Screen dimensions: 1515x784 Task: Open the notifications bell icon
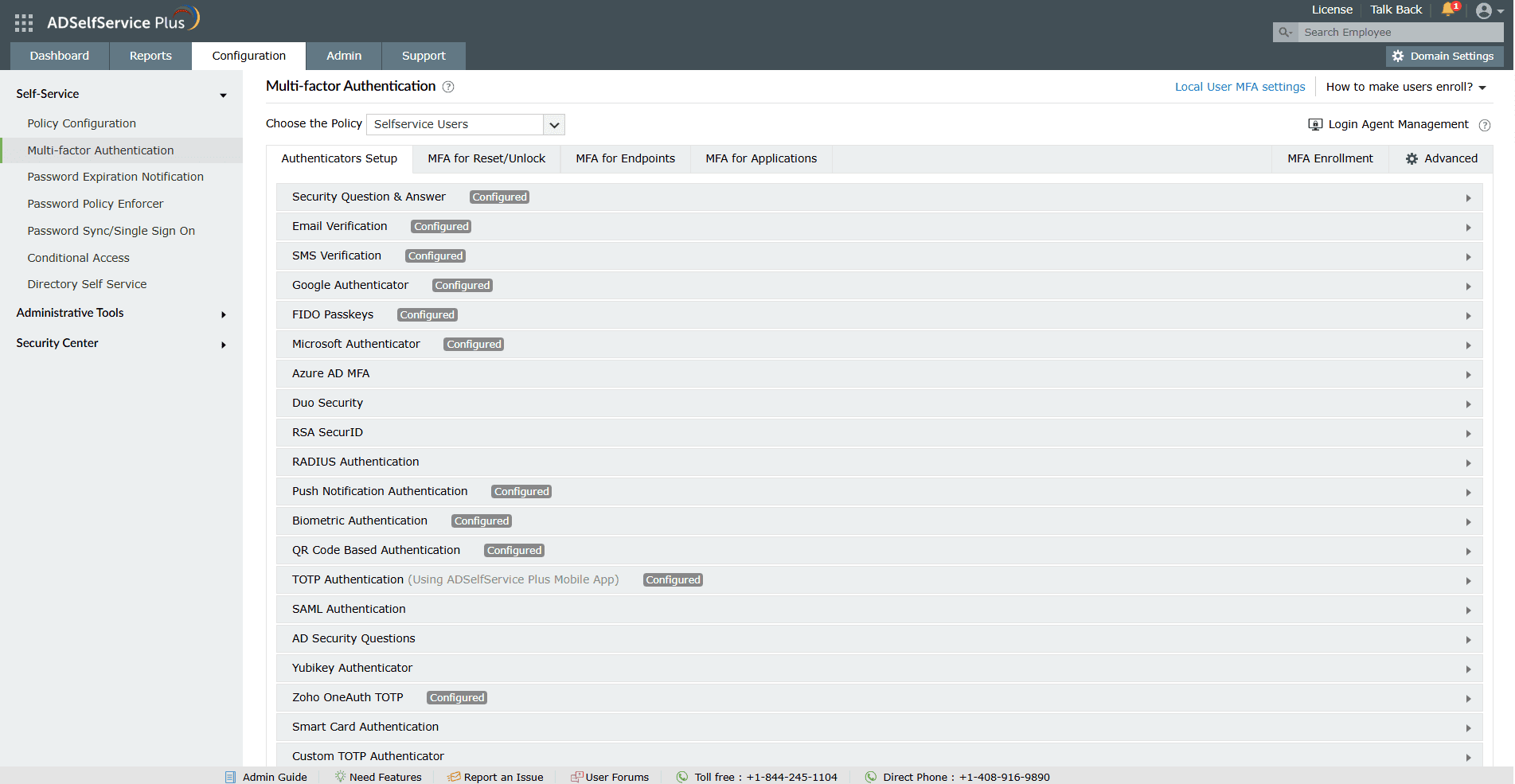[x=1448, y=10]
